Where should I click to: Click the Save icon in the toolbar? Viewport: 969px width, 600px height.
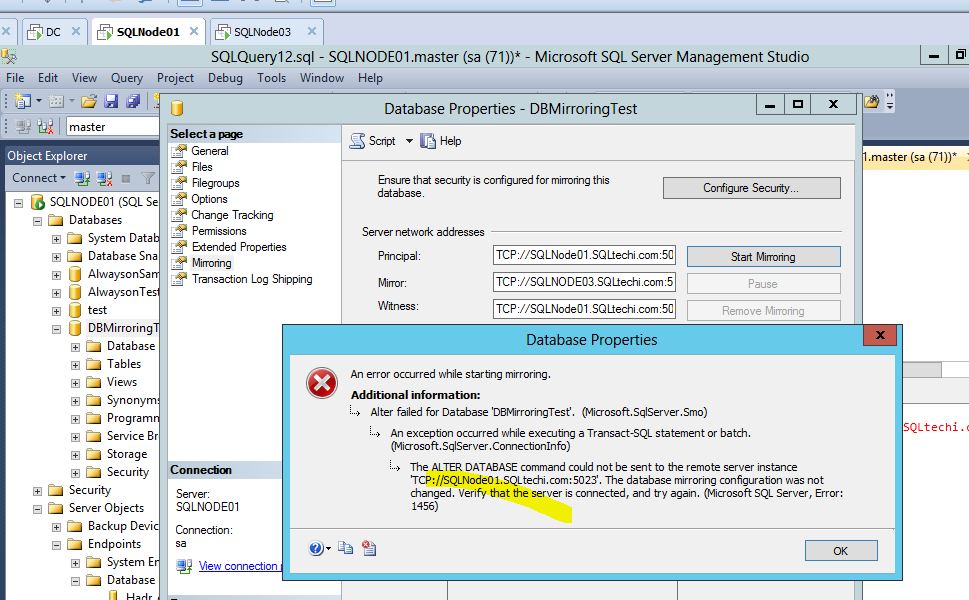click(x=110, y=102)
